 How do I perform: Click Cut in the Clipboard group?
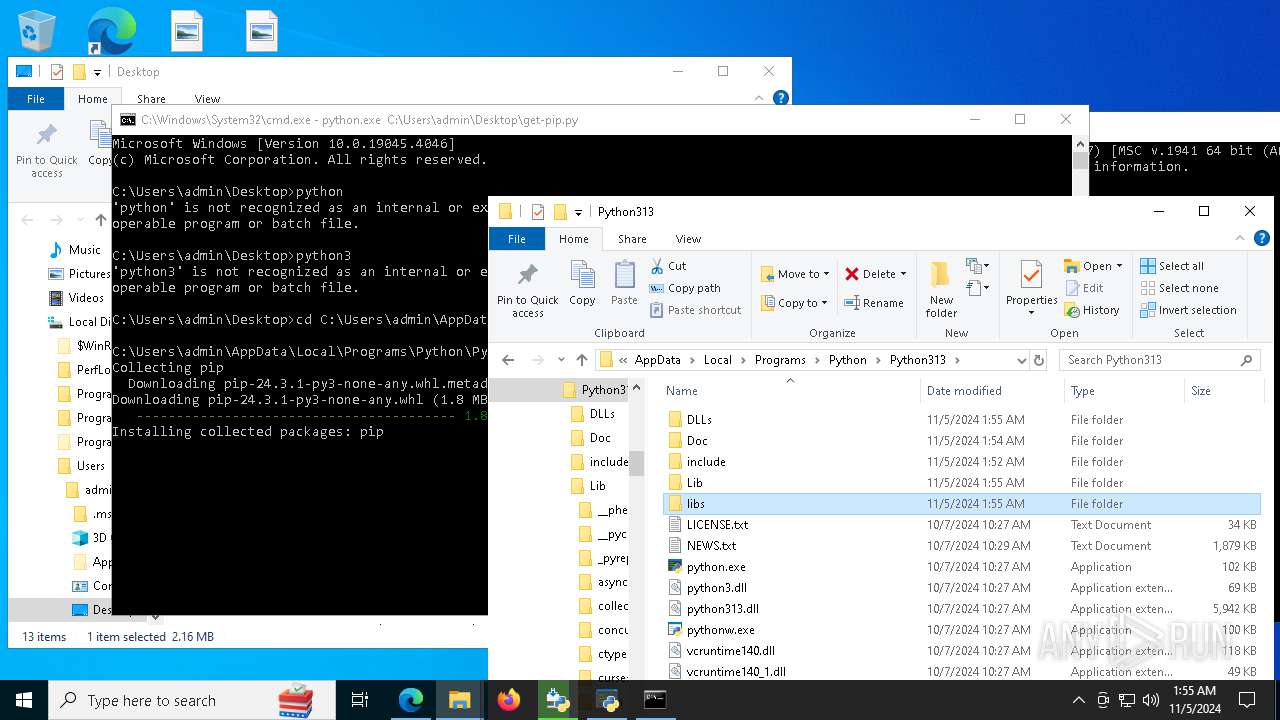(668, 266)
